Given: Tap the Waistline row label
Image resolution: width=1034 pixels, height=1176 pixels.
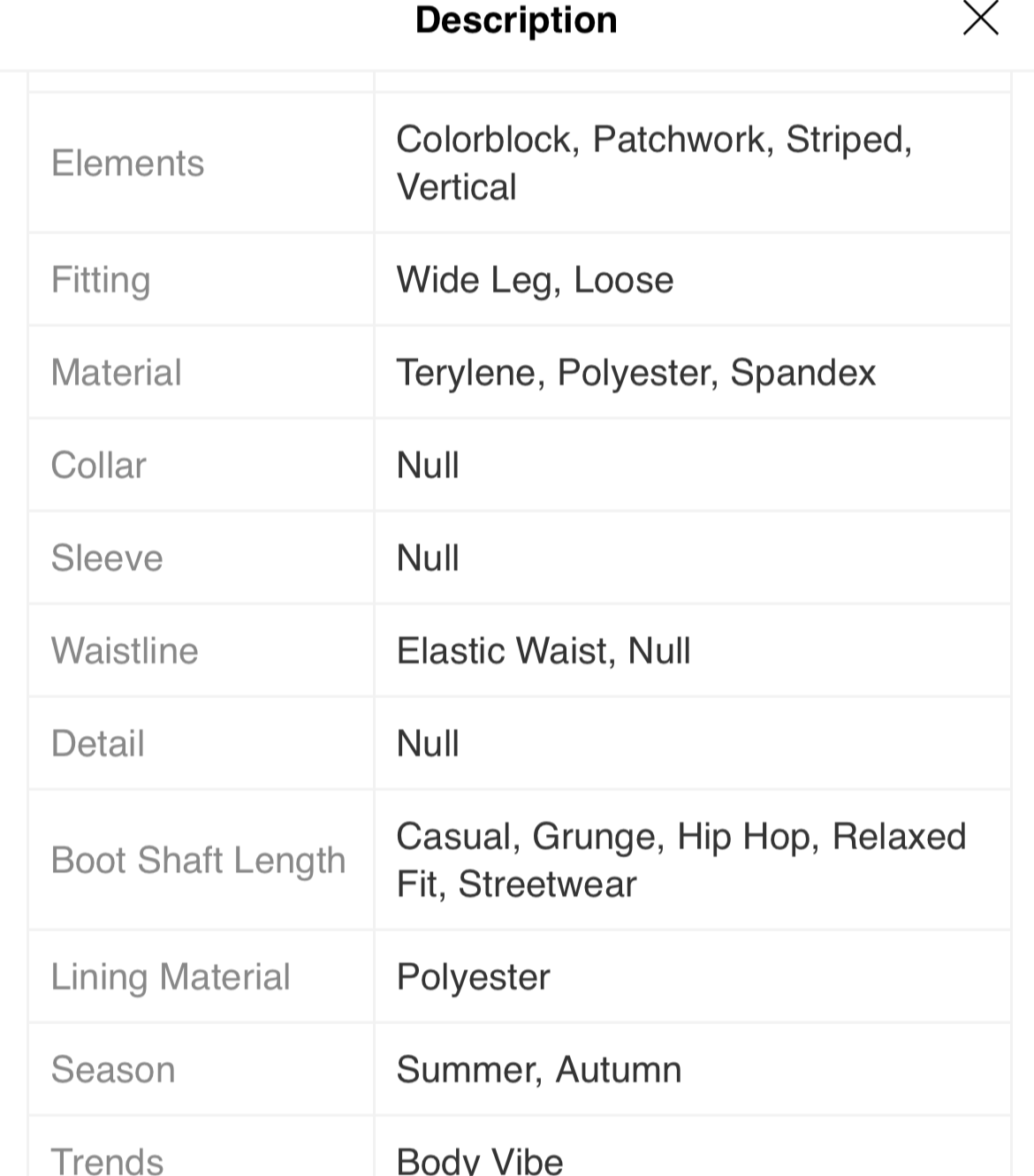Looking at the screenshot, I should pyautogui.click(x=125, y=651).
